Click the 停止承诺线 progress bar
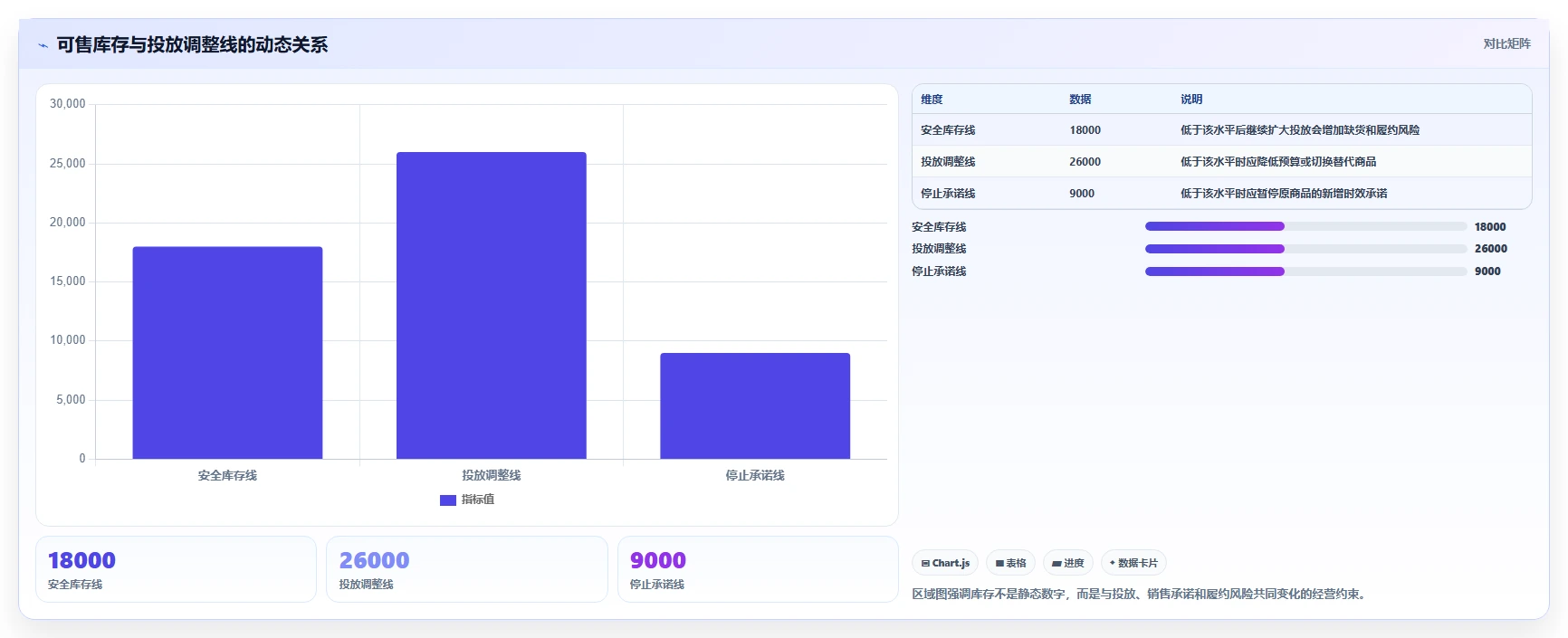1568x638 pixels. tap(1305, 271)
